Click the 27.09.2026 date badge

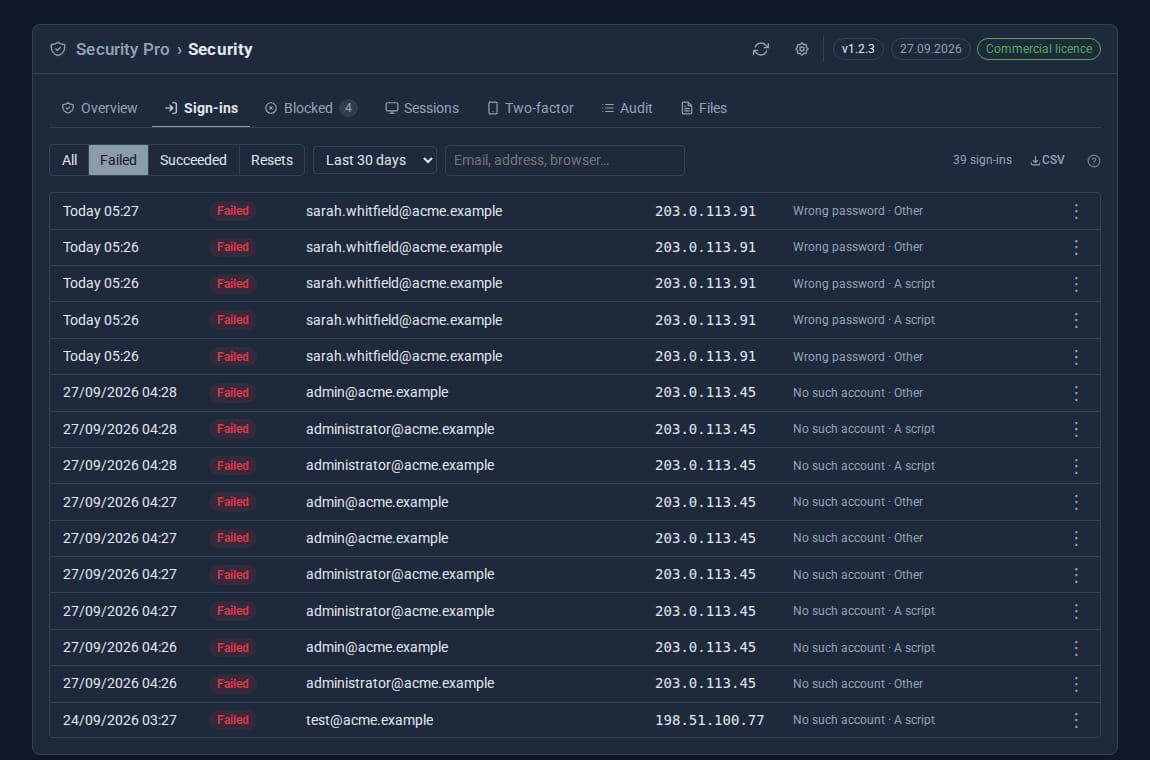(x=931, y=49)
